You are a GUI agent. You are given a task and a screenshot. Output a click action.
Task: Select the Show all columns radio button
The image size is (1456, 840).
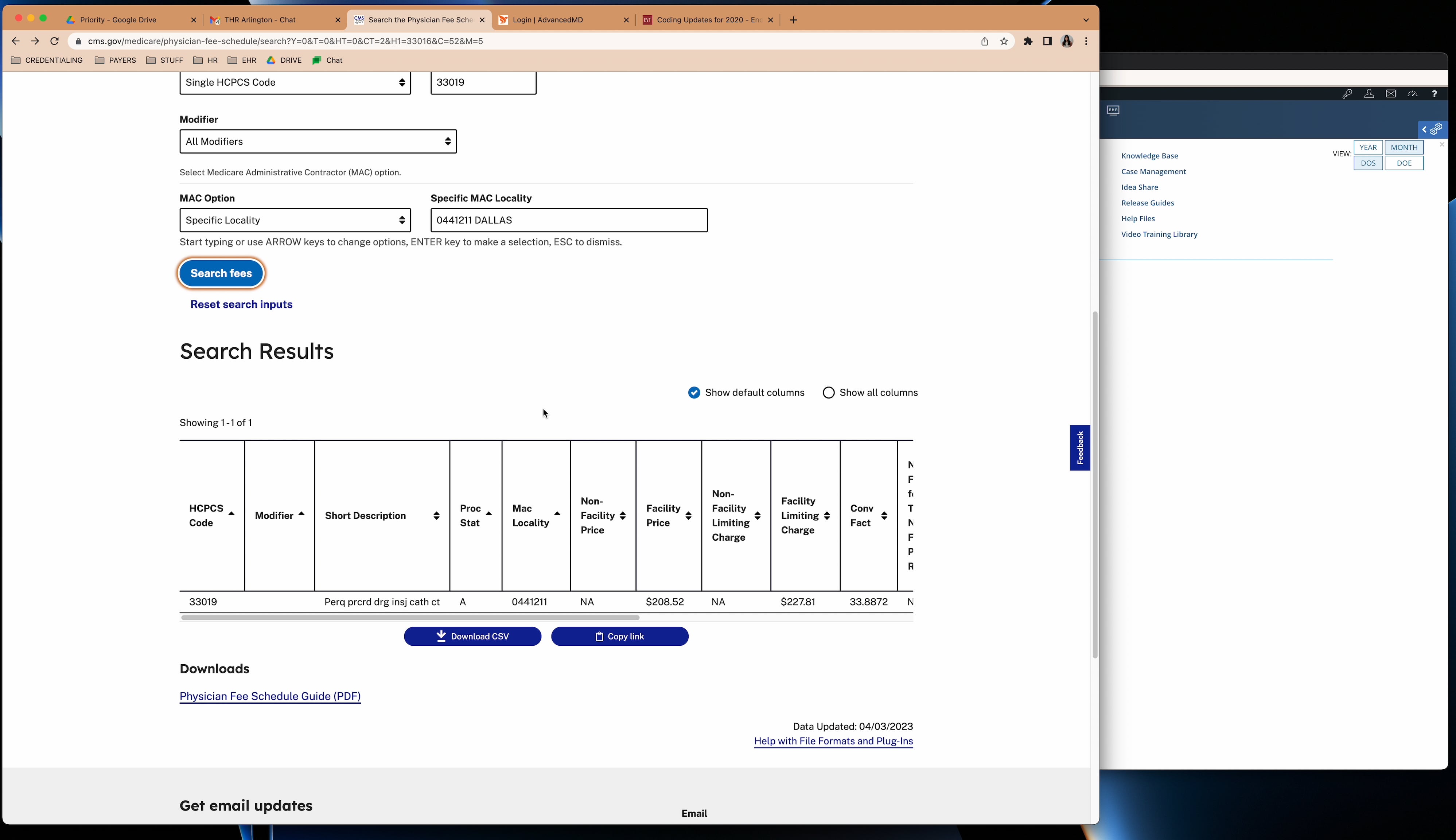(828, 392)
